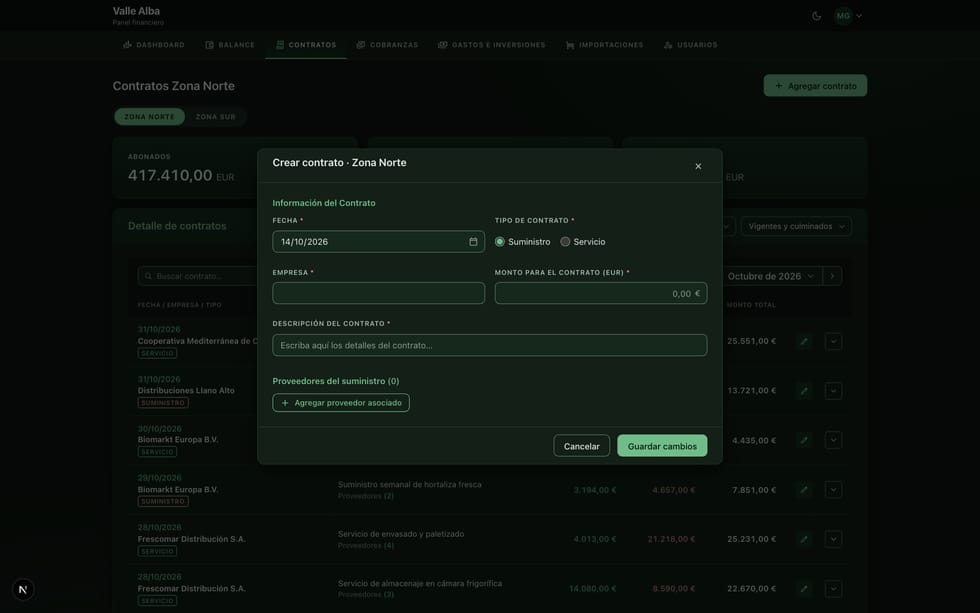Click the Fecha date field 14/10/2026

click(378, 242)
